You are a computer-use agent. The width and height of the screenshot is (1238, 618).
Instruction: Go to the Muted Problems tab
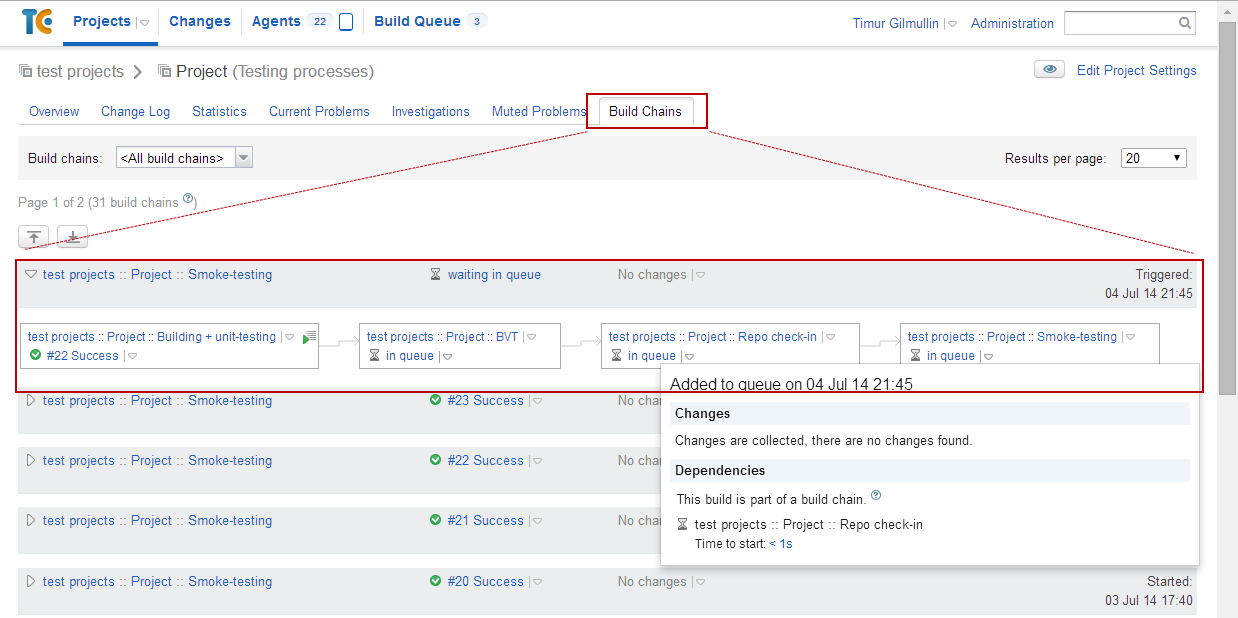(x=538, y=111)
